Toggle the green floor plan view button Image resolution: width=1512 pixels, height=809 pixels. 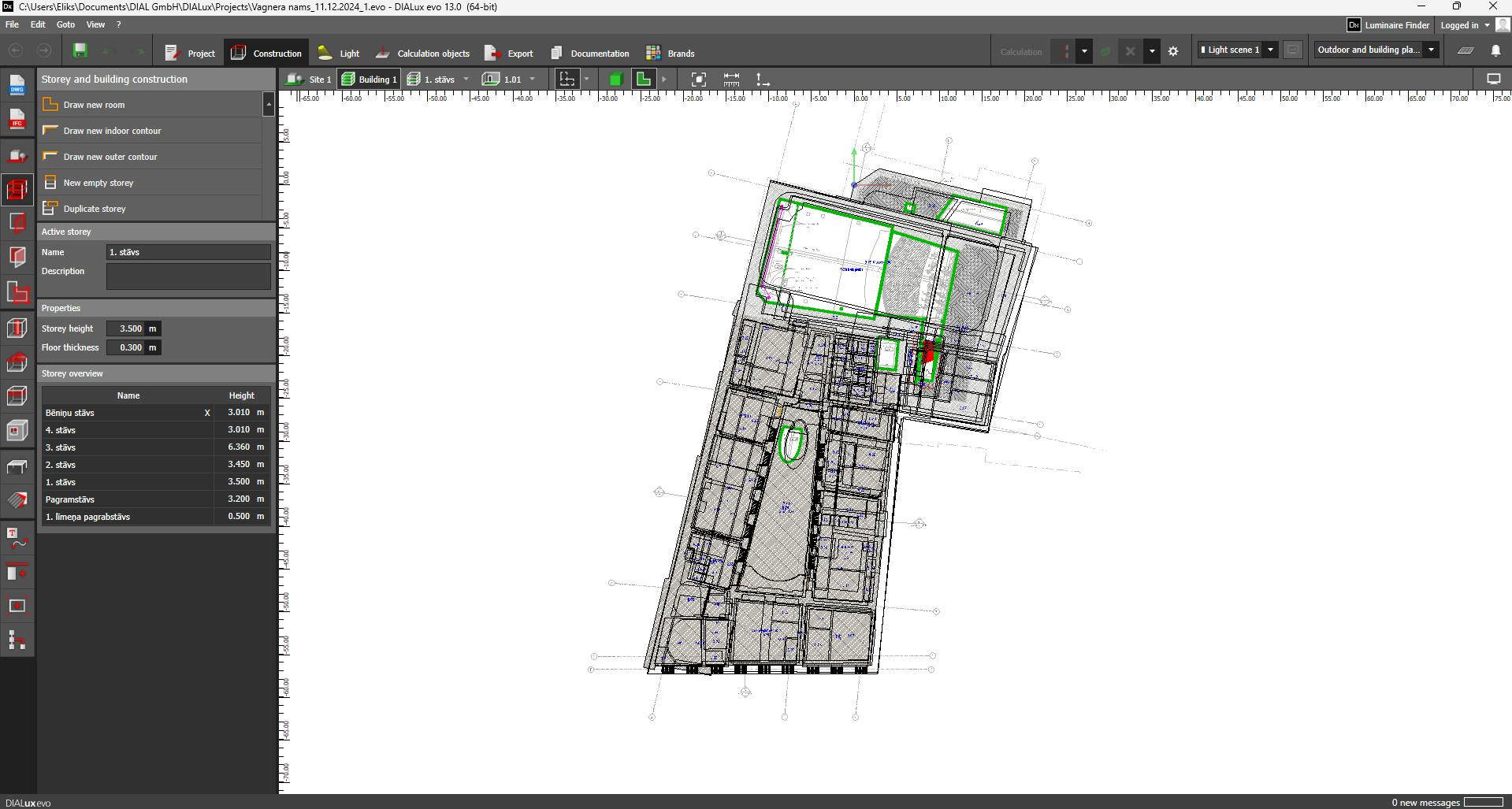click(644, 80)
